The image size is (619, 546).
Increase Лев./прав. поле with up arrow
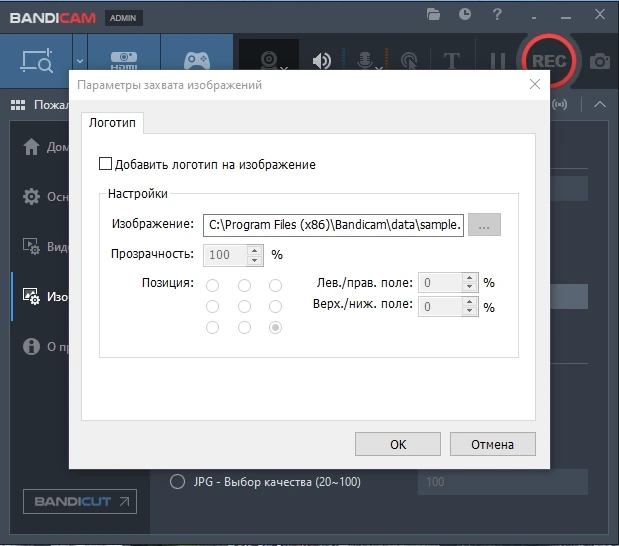(x=469, y=278)
